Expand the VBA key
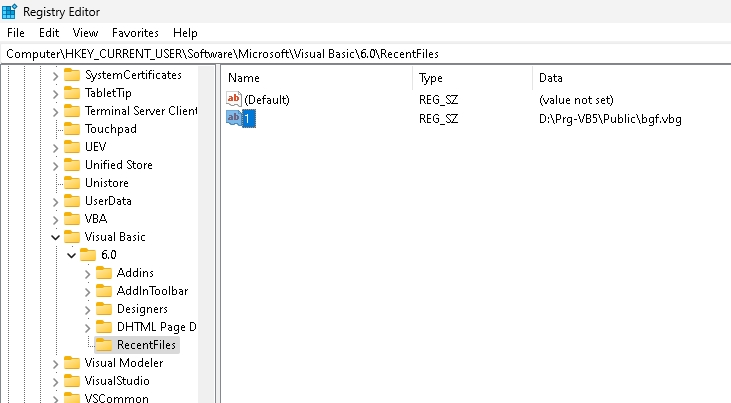 pyautogui.click(x=55, y=220)
